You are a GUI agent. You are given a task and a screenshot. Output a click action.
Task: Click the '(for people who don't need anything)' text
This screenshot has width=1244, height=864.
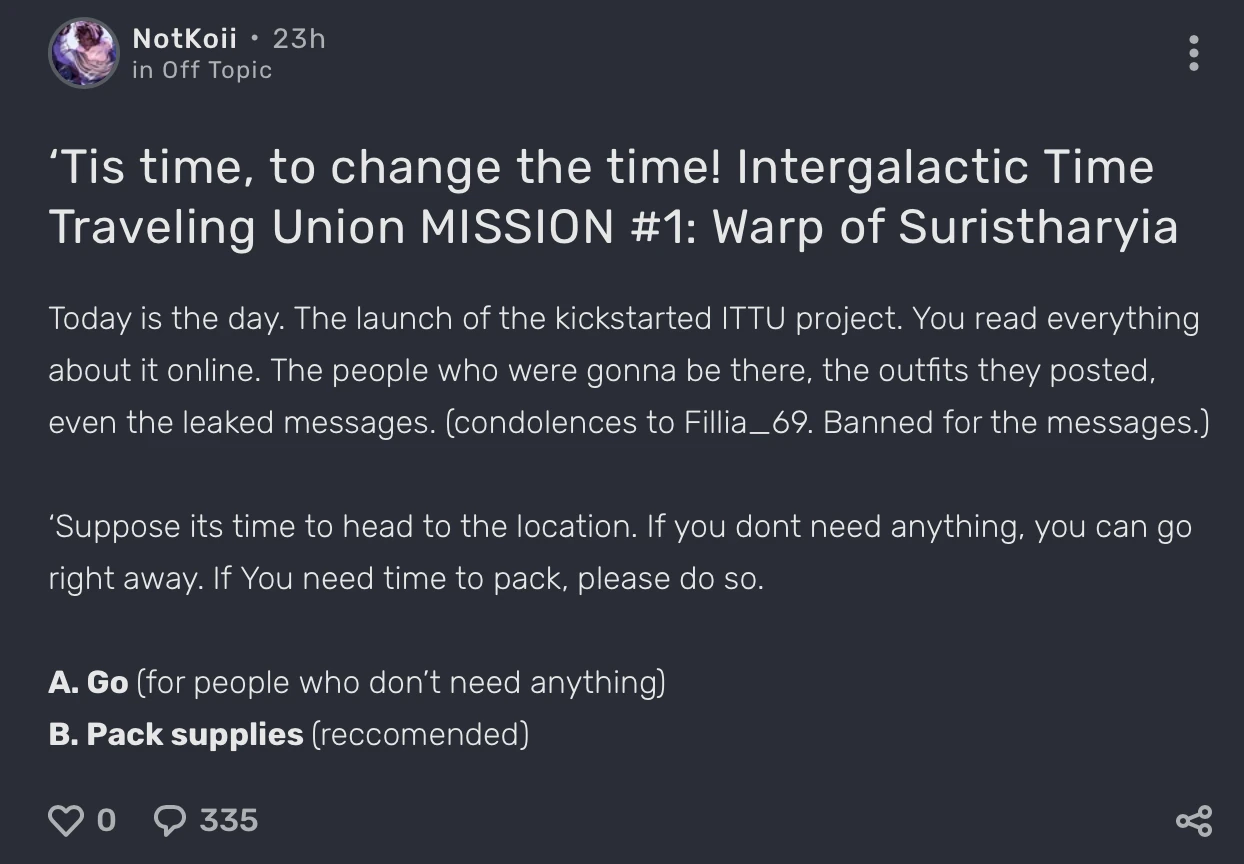[x=400, y=683]
